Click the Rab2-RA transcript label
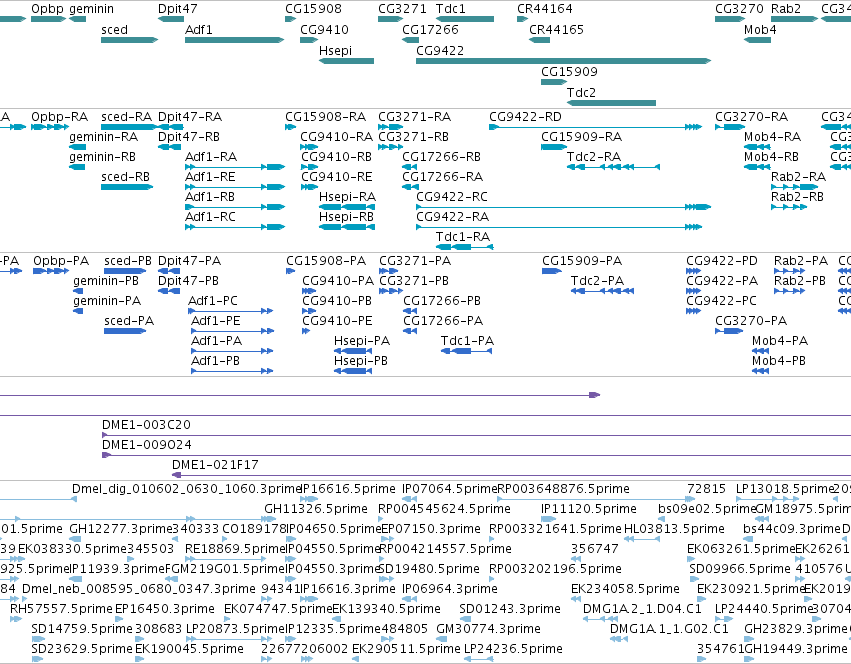 click(x=798, y=177)
